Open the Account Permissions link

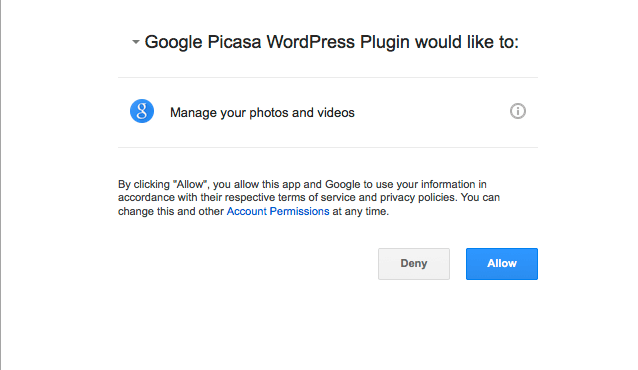tap(278, 211)
